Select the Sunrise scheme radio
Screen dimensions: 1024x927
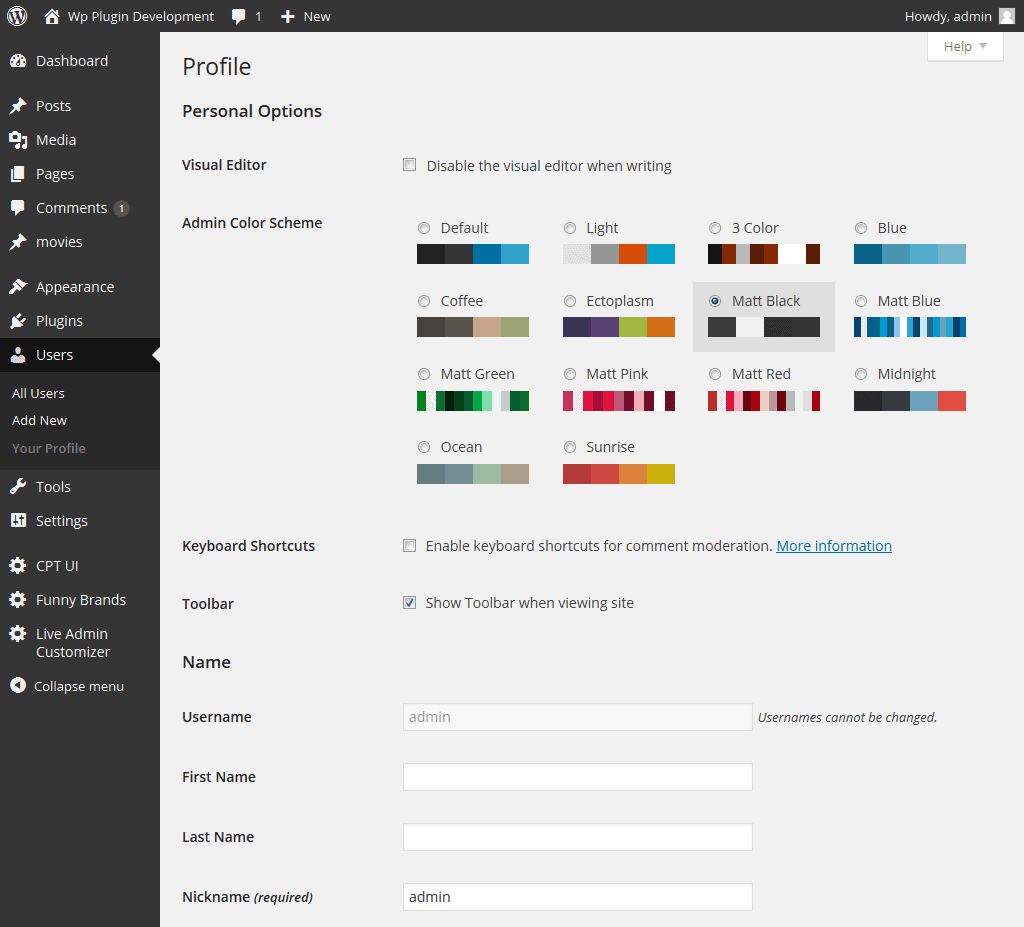570,447
